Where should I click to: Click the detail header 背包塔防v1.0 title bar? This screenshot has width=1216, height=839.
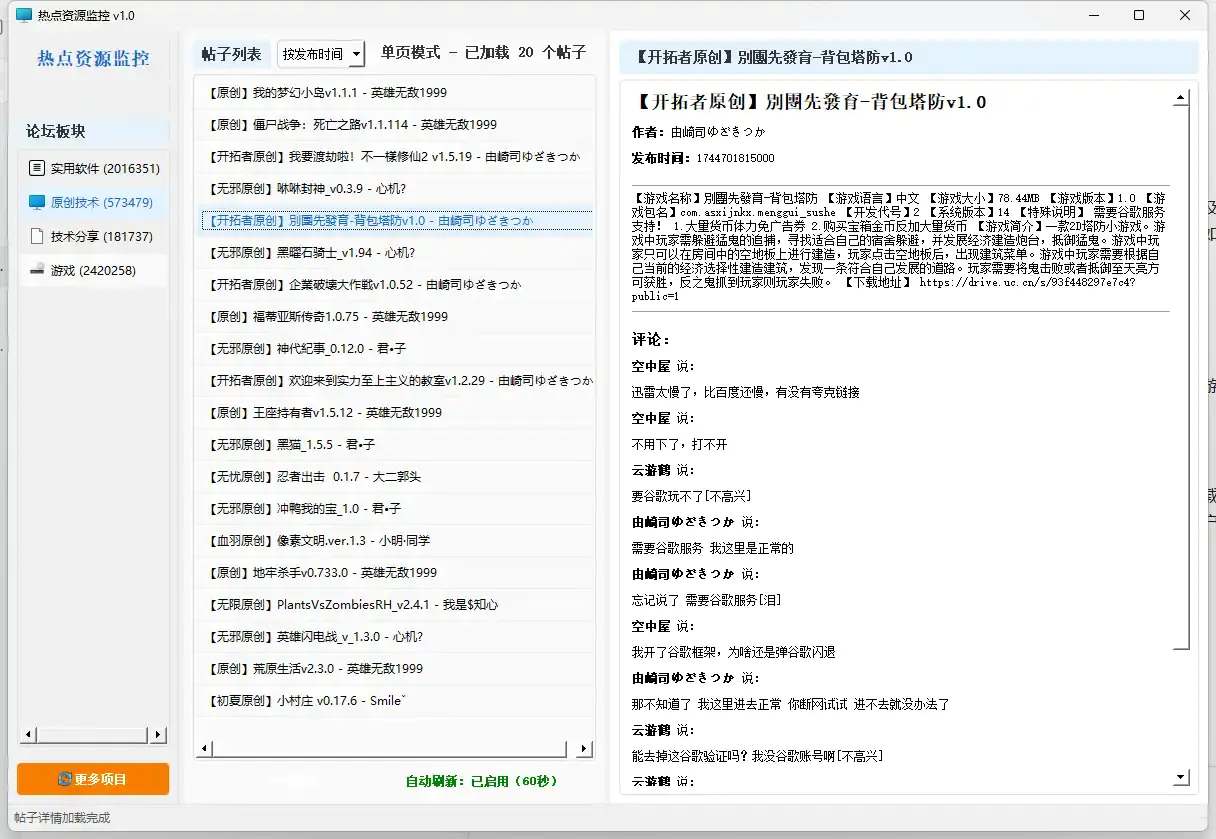click(902, 57)
